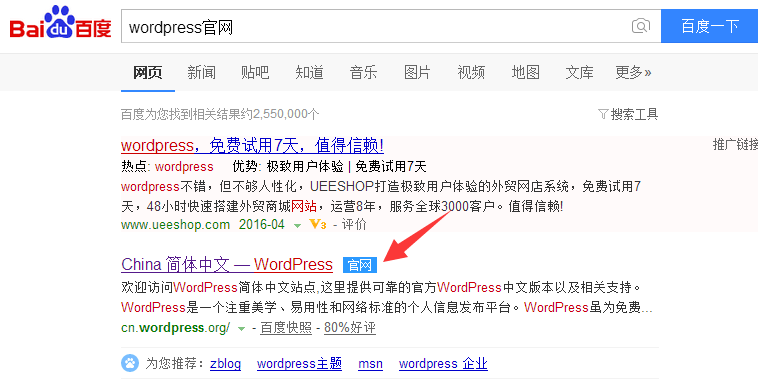Click recommended search wordpress 企业

click(443, 363)
